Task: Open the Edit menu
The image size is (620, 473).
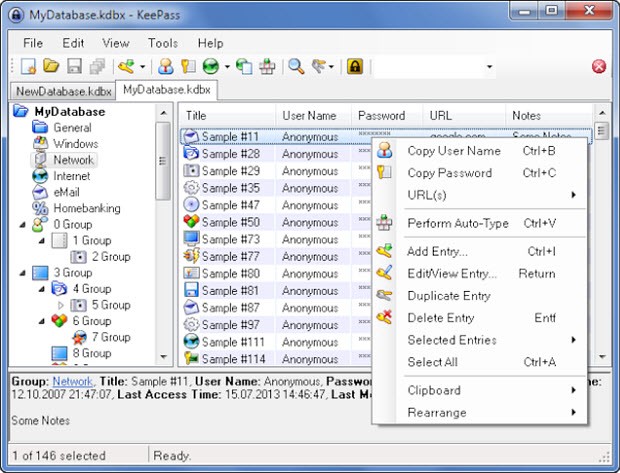Action: click(73, 43)
